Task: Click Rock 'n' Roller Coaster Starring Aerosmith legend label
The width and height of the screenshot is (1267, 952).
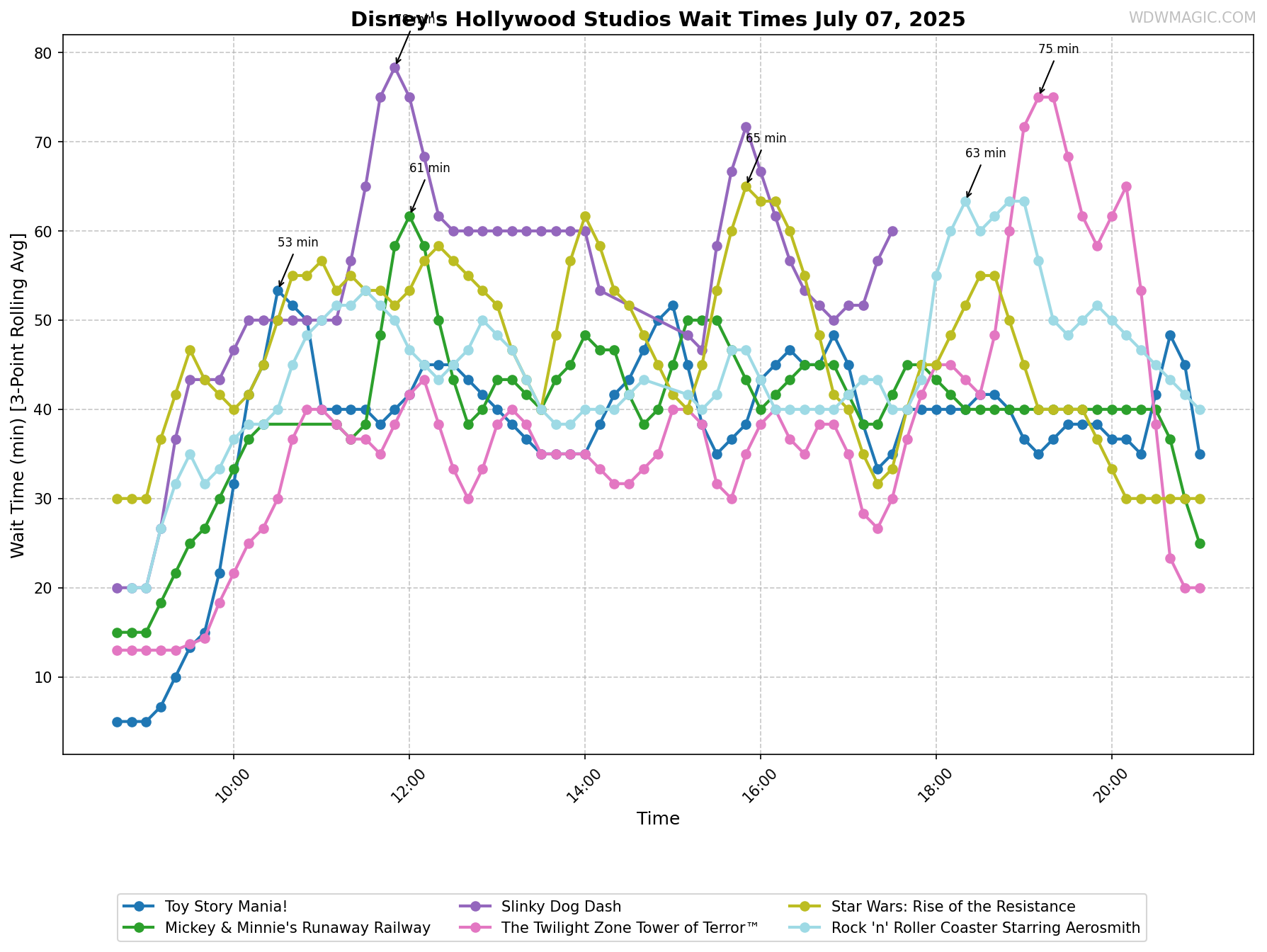Action: 986,928
